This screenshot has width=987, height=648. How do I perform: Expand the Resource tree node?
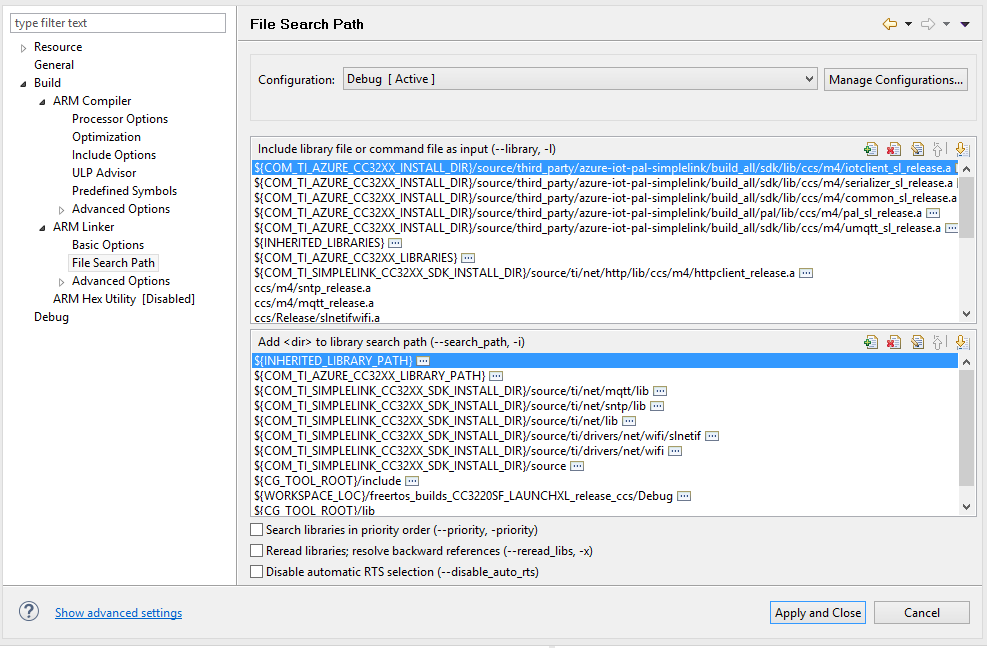pos(24,48)
